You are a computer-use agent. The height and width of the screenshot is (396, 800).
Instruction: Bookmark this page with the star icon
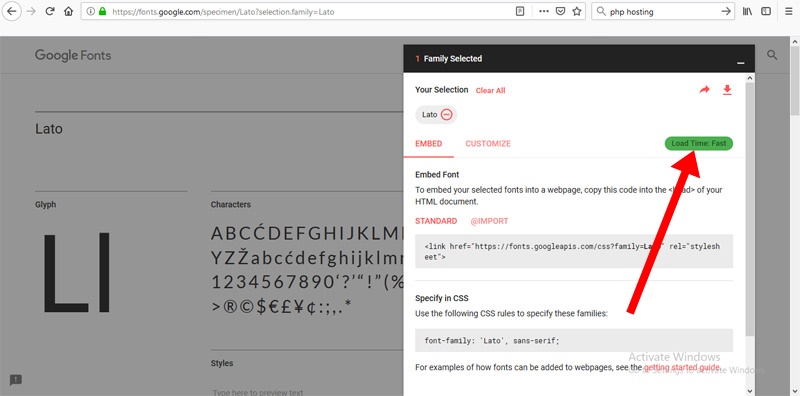coord(577,11)
